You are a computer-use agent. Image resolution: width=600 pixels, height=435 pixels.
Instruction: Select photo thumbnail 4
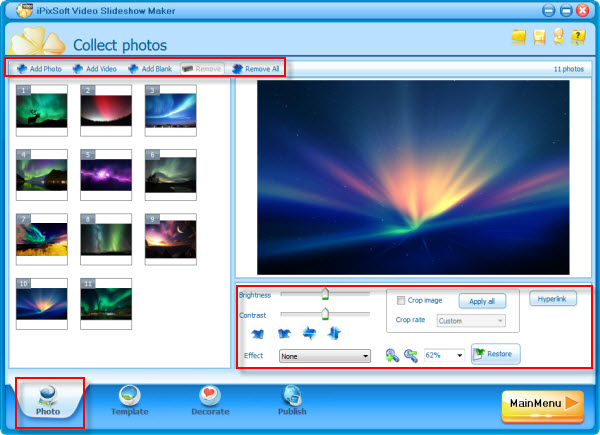42,175
